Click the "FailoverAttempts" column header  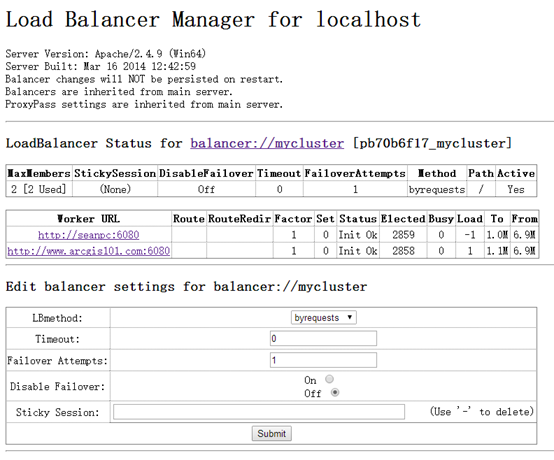coord(355,173)
